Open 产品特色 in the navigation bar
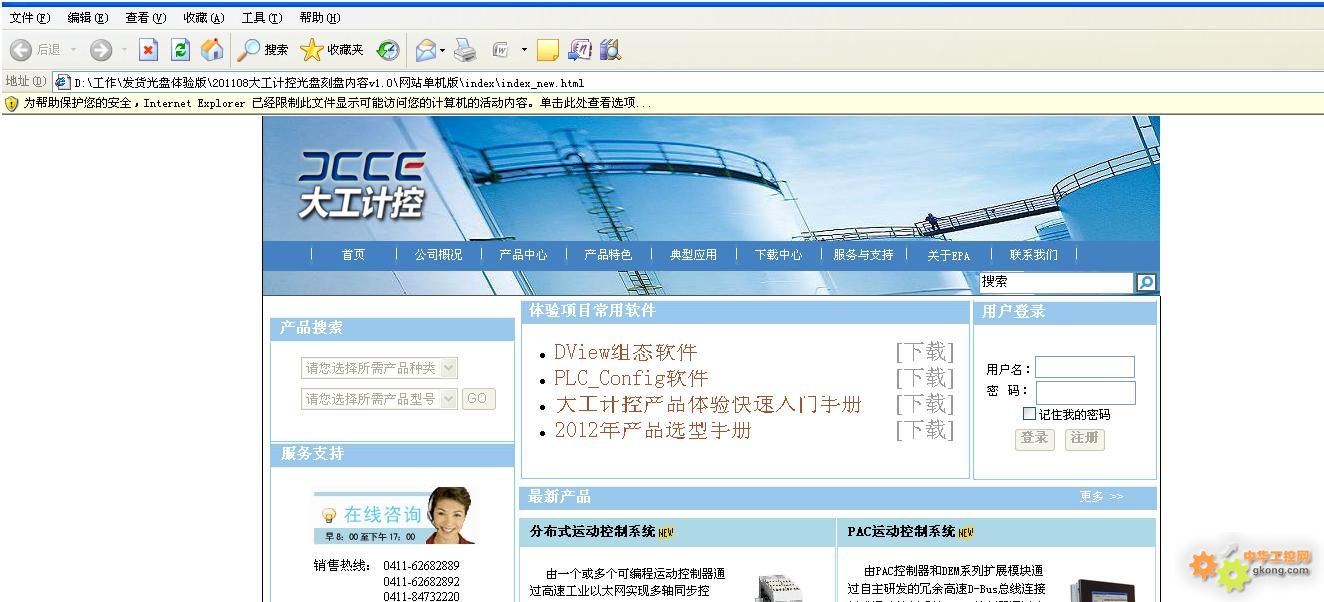This screenshot has width=1324, height=602. [608, 255]
